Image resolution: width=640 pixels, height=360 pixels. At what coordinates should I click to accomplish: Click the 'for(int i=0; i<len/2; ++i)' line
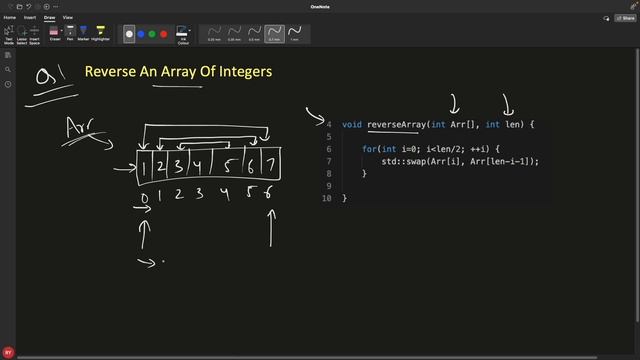click(431, 149)
